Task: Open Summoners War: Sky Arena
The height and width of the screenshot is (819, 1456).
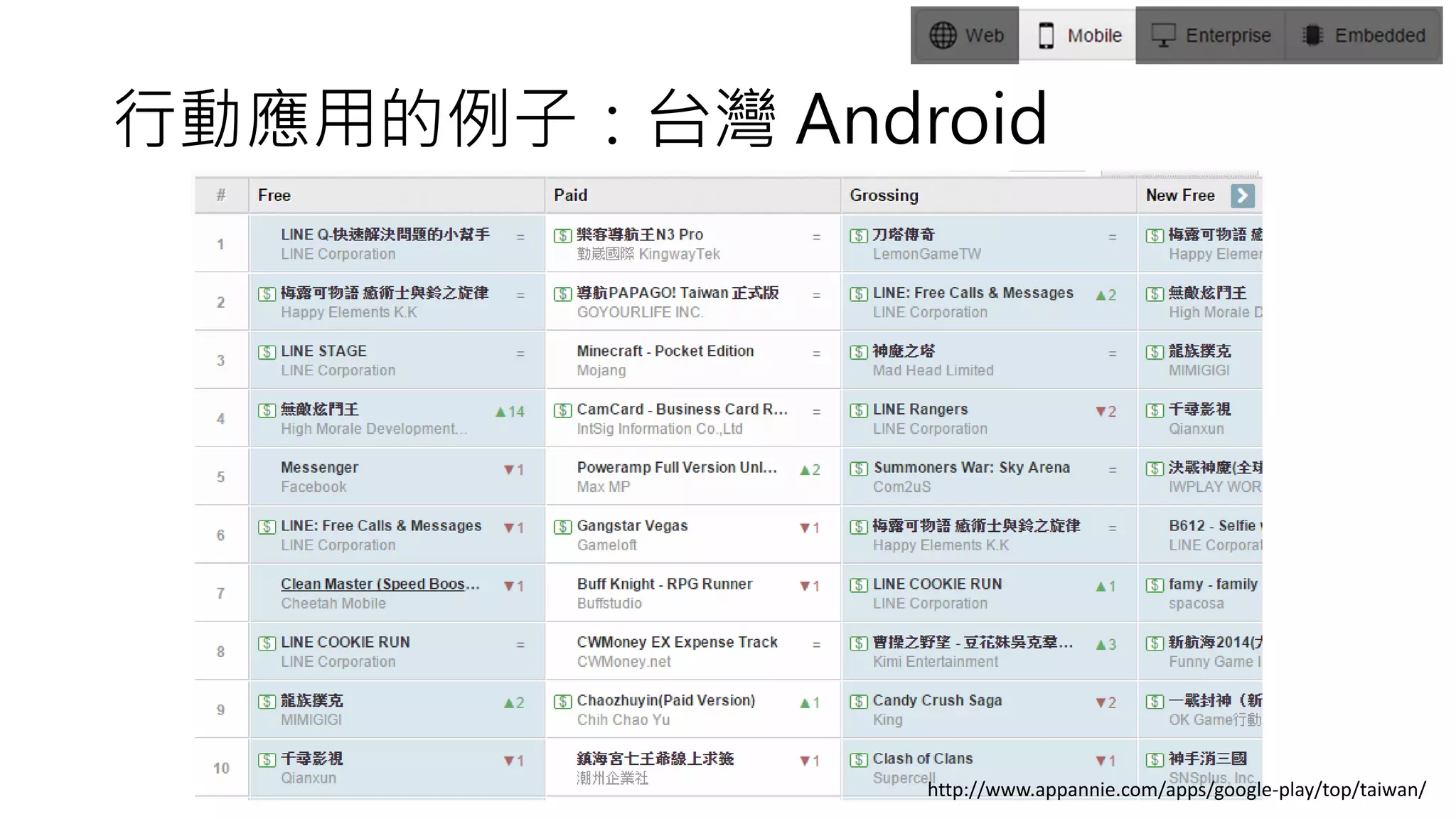Action: coord(971,468)
